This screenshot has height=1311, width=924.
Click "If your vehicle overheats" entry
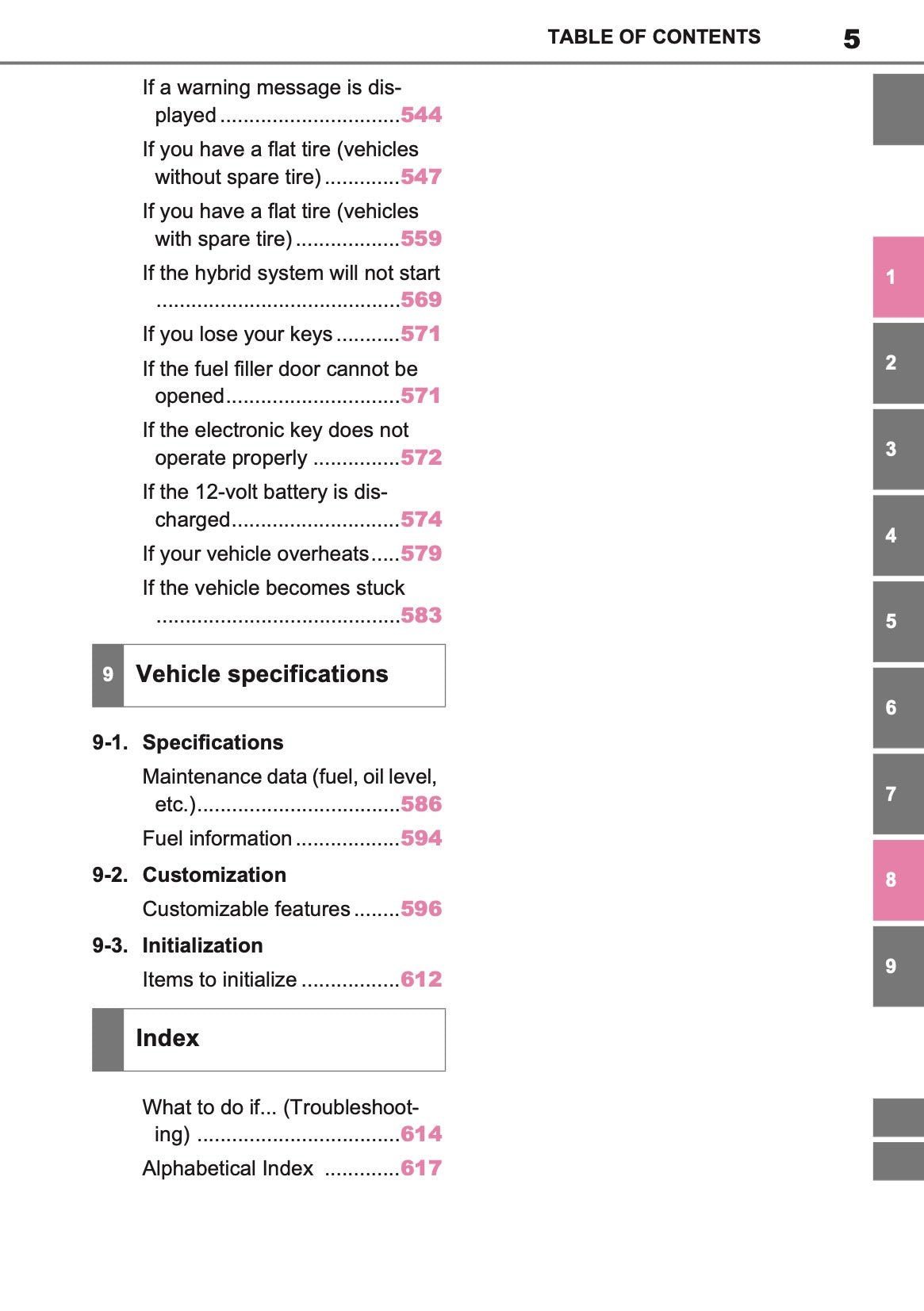255,554
